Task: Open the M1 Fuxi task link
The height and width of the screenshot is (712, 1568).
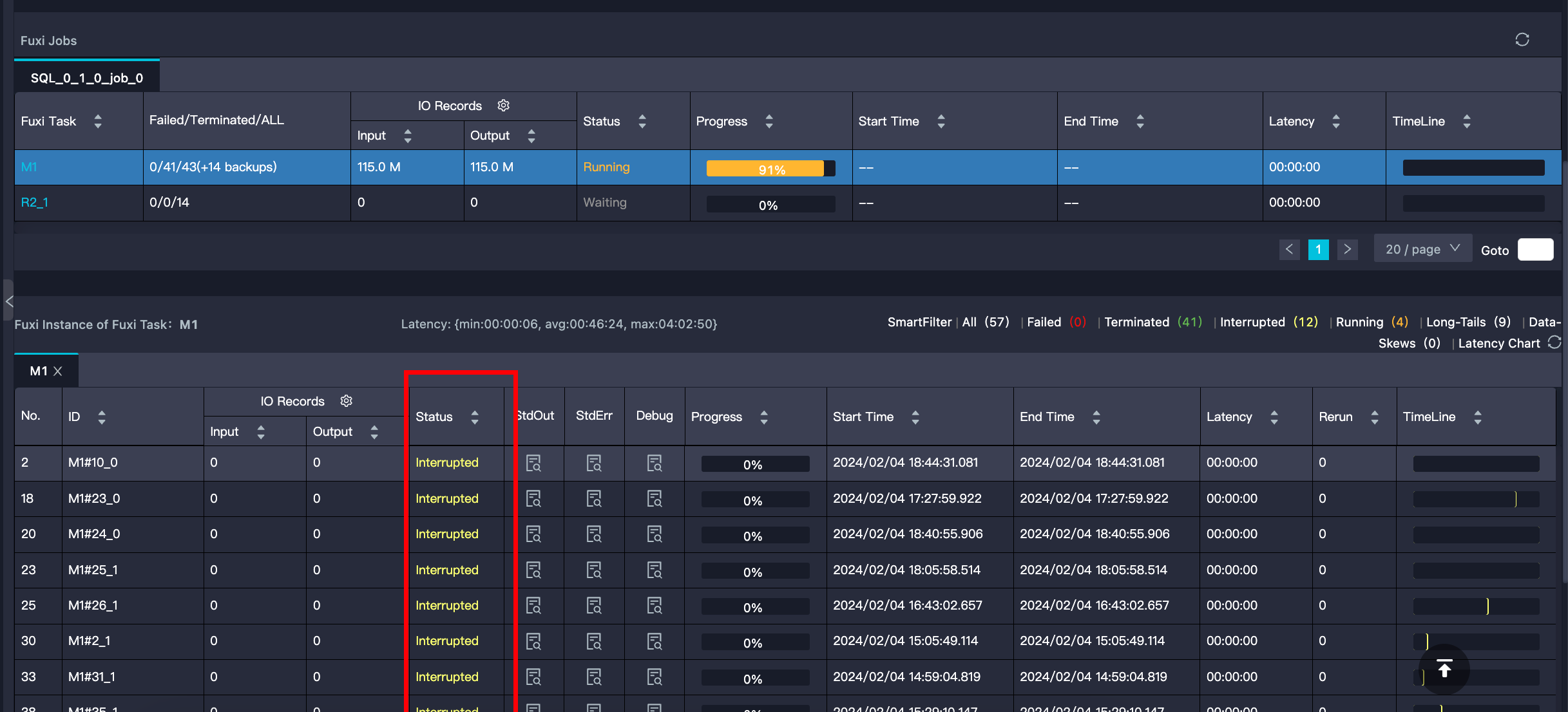Action: point(29,167)
